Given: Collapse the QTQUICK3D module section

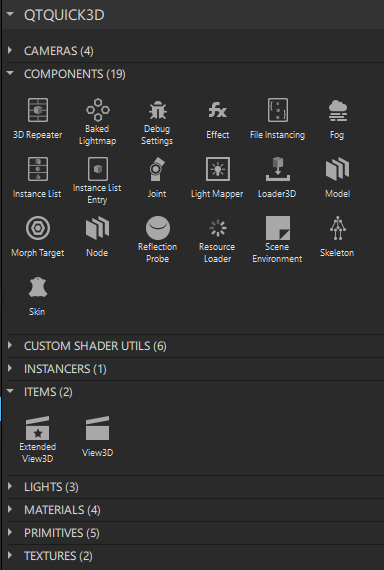Looking at the screenshot, I should [x=10, y=15].
